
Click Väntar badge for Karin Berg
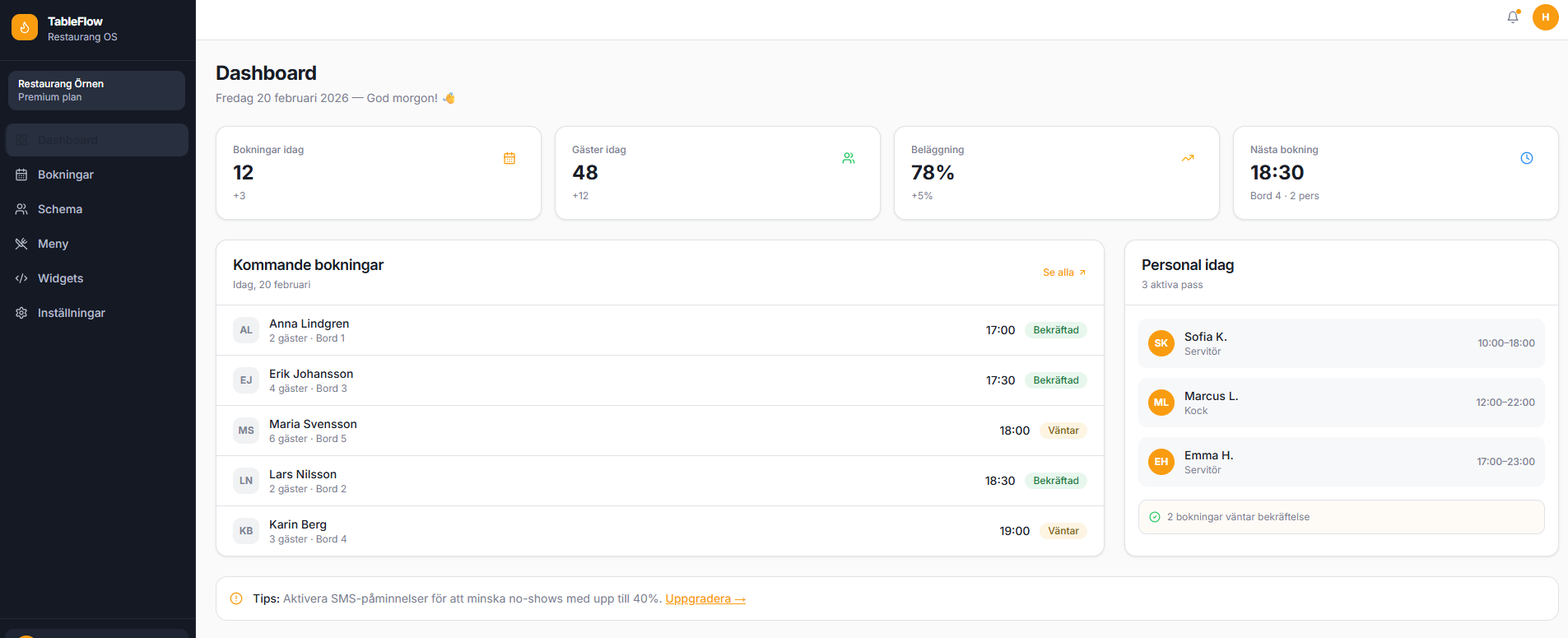point(1063,531)
